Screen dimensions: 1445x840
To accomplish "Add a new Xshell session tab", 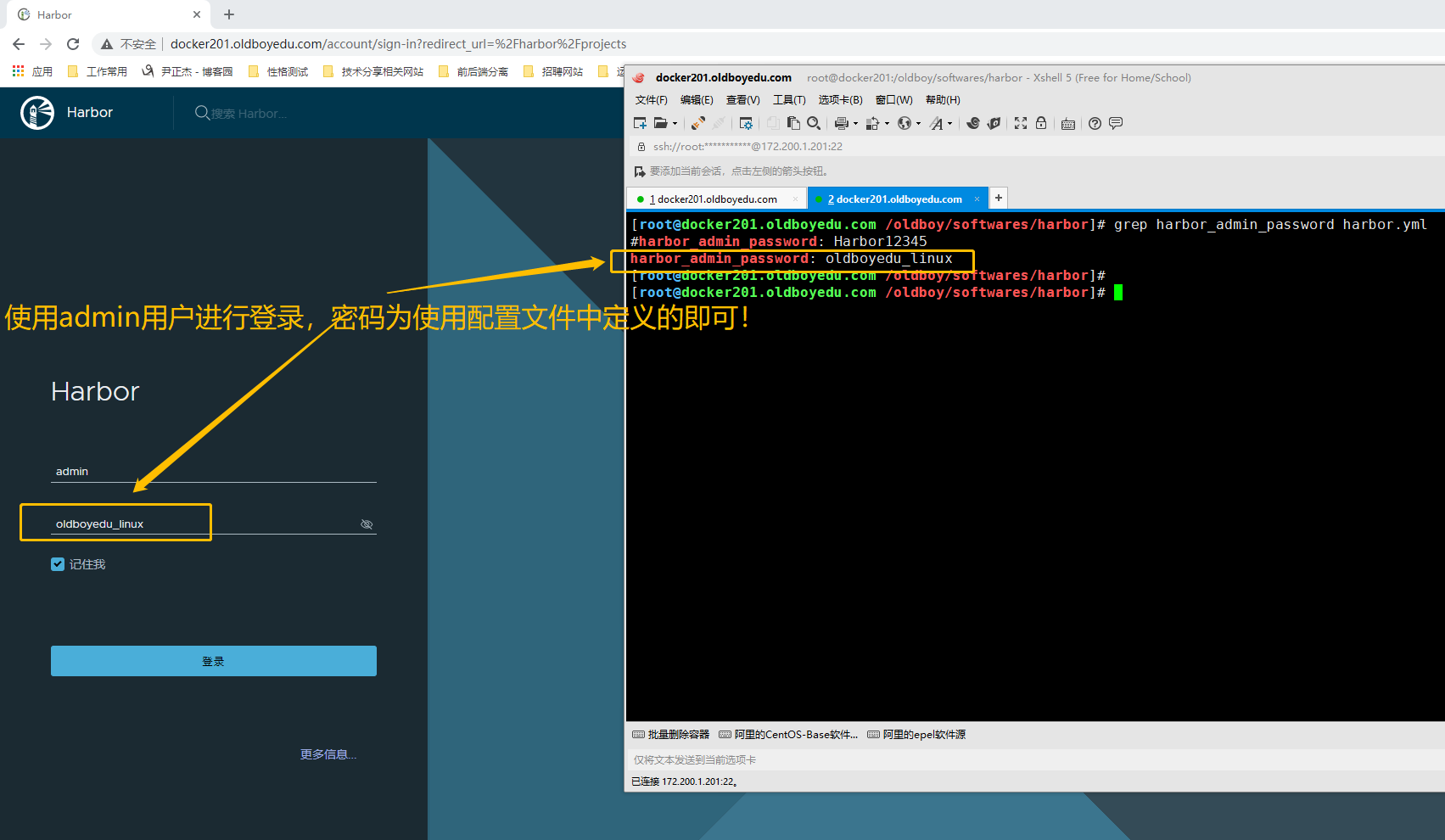I will pyautogui.click(x=999, y=198).
